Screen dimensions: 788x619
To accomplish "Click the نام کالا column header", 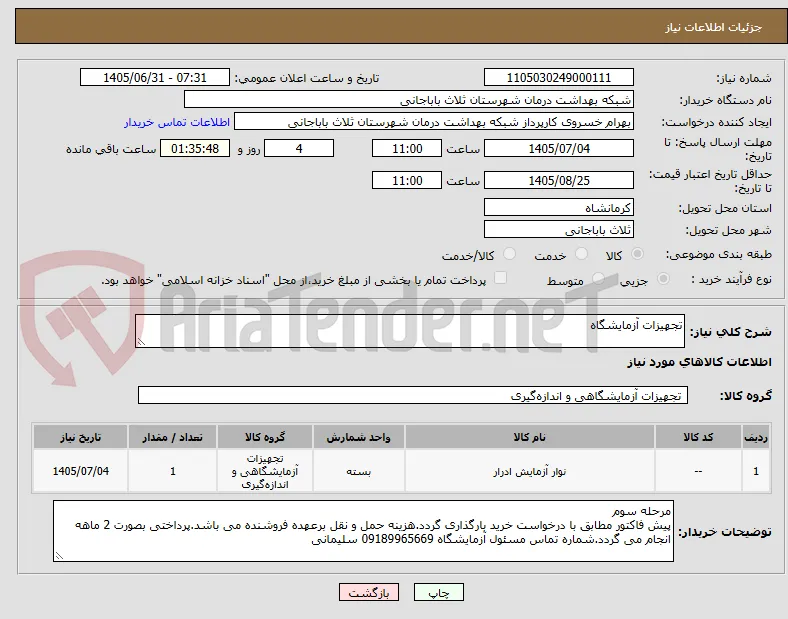I will 530,437.
